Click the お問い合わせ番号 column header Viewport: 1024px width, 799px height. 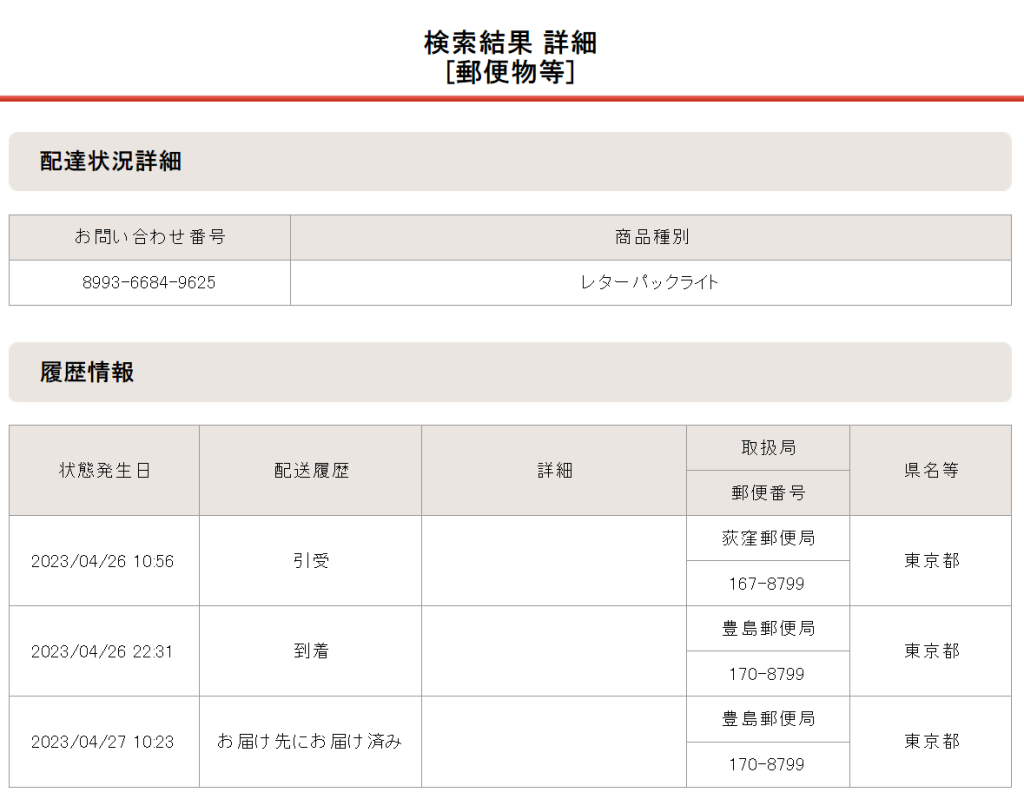[x=149, y=238]
